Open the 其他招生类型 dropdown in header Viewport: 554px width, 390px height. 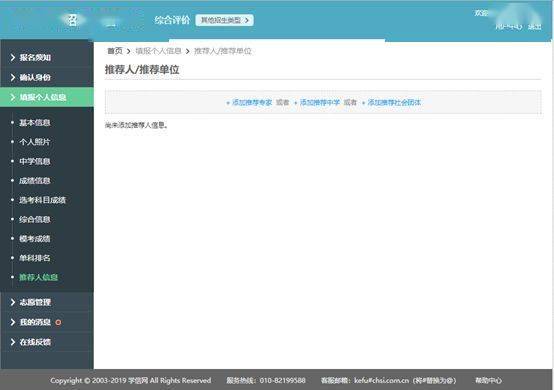224,20
